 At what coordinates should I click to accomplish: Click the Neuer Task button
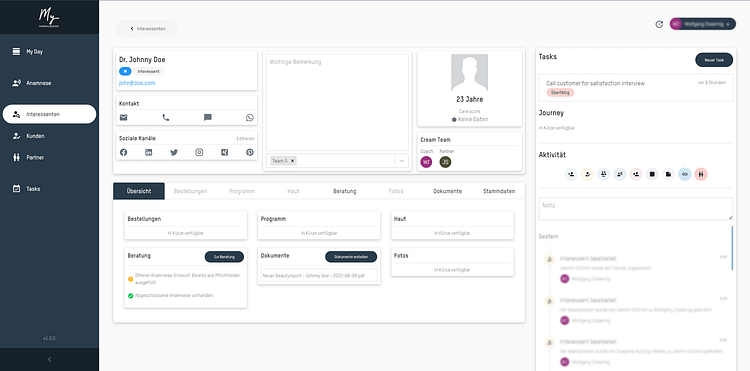click(714, 60)
